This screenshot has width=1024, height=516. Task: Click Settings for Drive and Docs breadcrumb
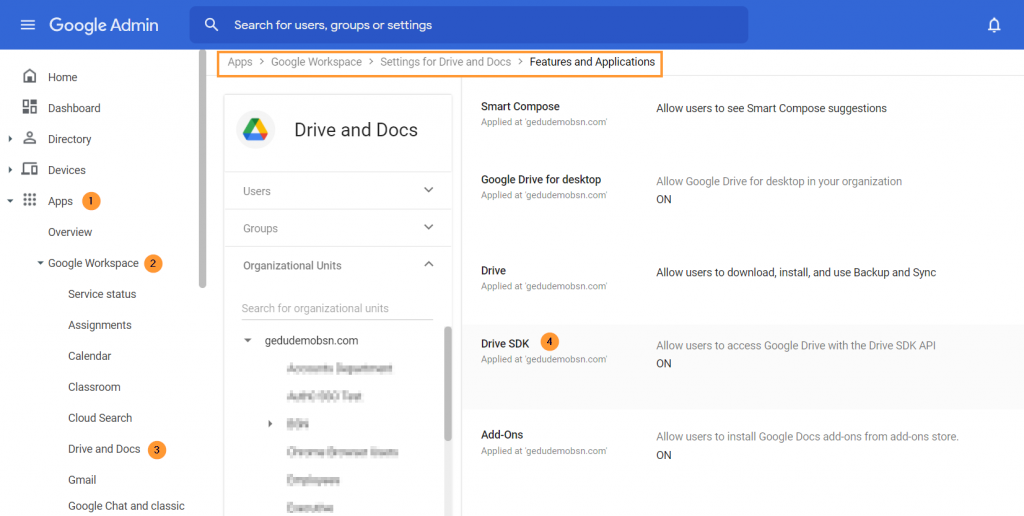(445, 62)
